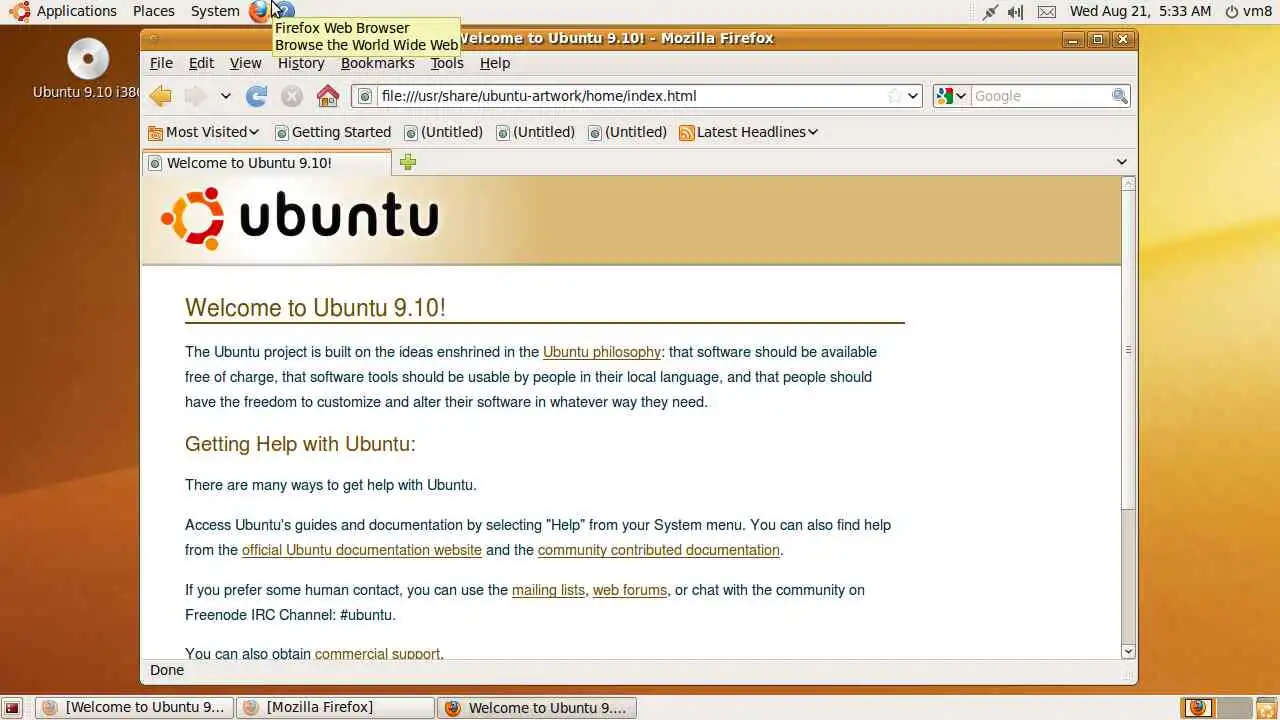The width and height of the screenshot is (1280, 720).
Task: Bookmark this page with the star icon
Action: point(895,96)
